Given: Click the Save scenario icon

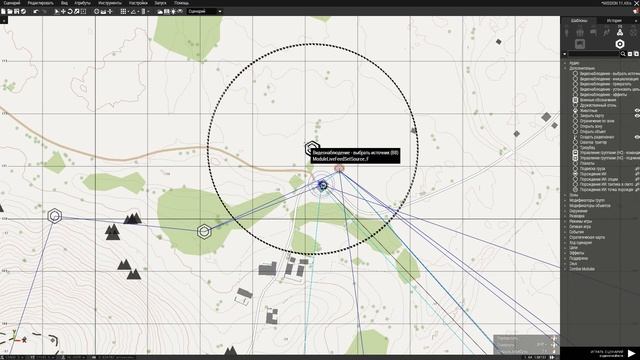Looking at the screenshot, I should click(16, 11).
